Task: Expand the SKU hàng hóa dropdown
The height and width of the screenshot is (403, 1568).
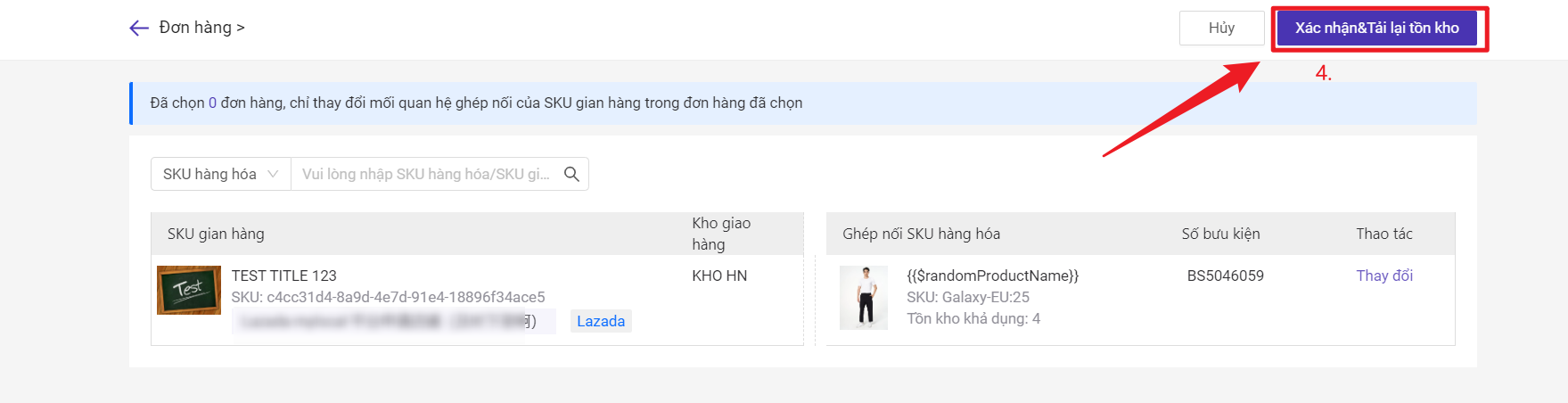Action: coord(221,174)
